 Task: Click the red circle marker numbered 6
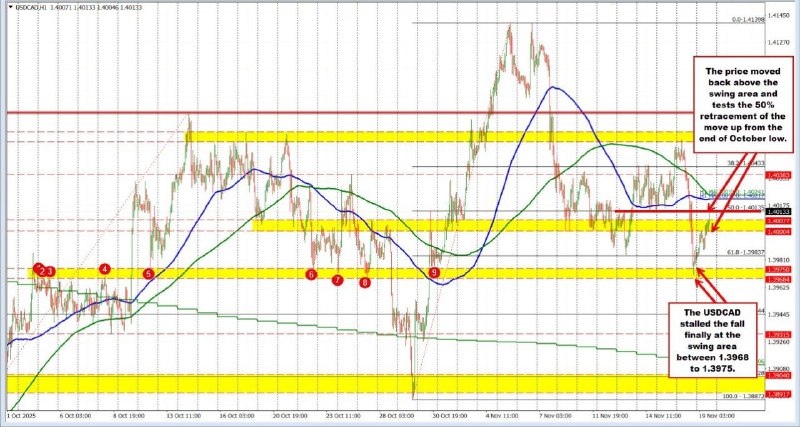coord(312,274)
